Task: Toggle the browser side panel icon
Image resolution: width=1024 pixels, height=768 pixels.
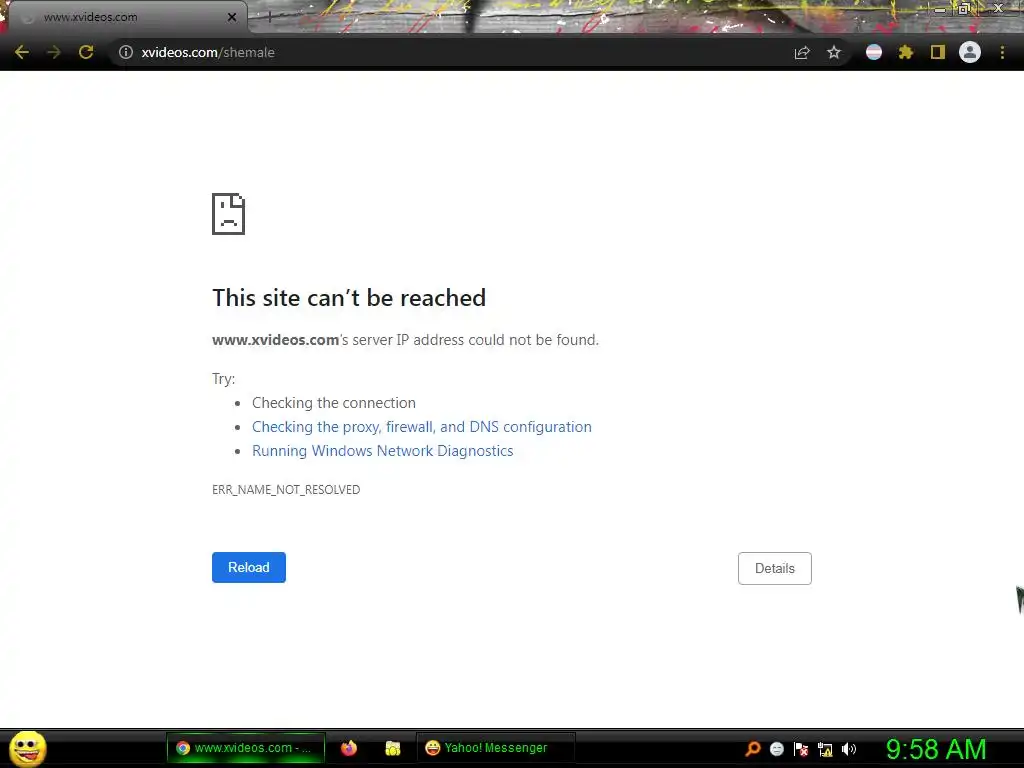Action: [938, 52]
